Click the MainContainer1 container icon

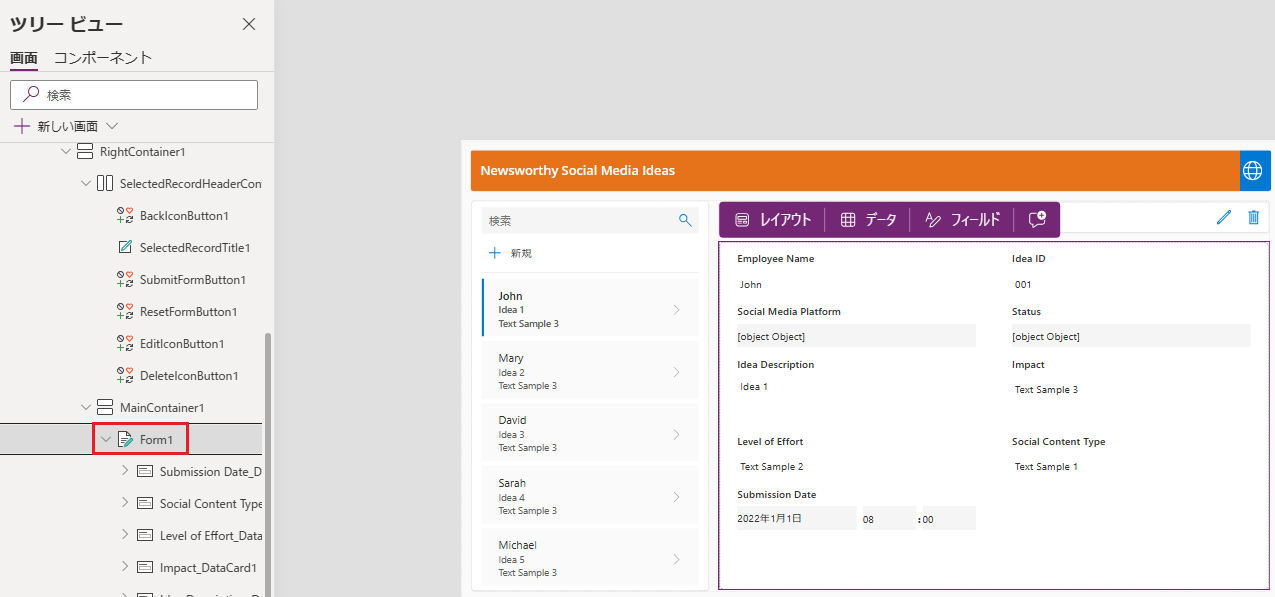[x=105, y=408]
